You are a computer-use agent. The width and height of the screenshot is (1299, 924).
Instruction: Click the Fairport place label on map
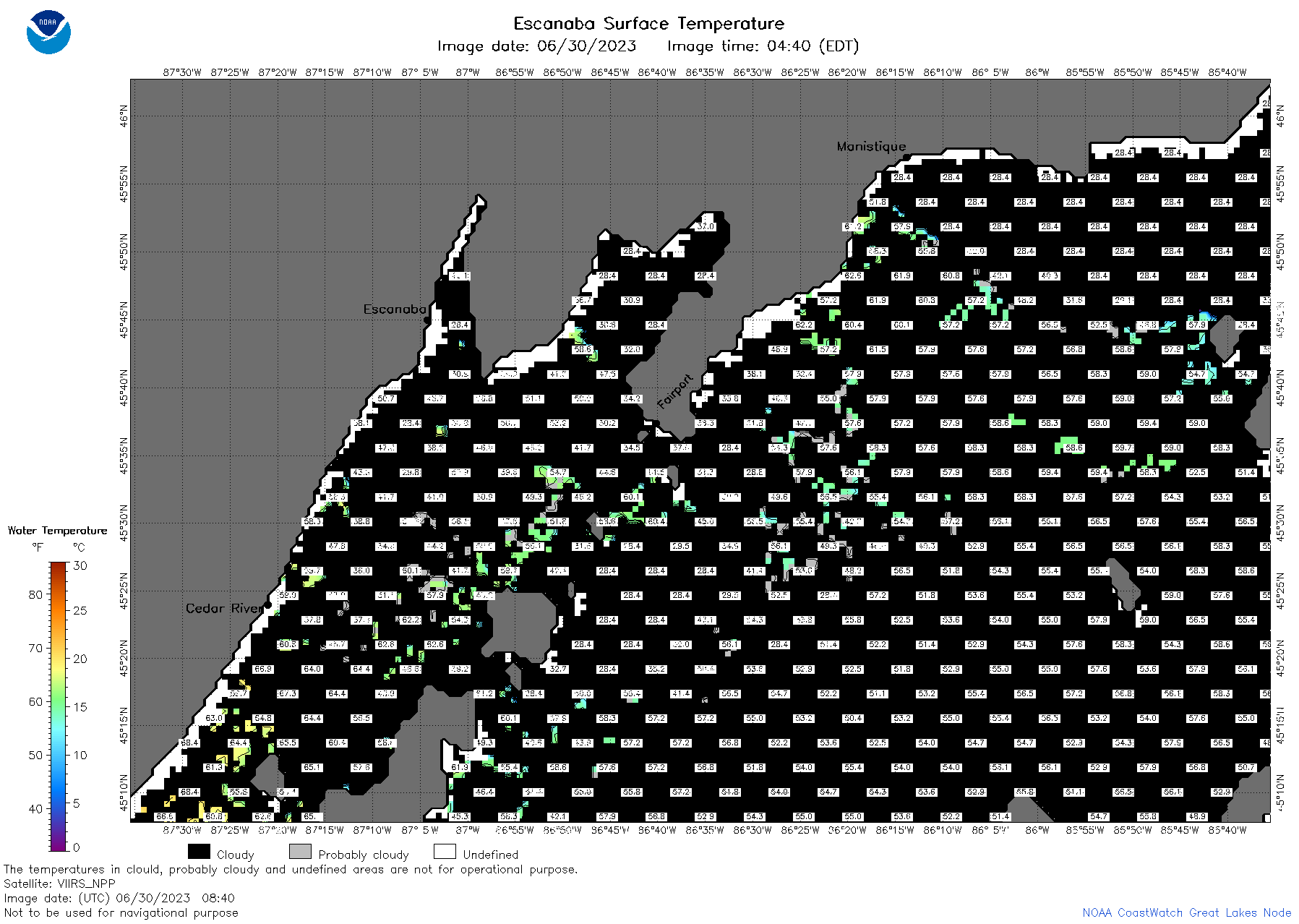pos(675,391)
